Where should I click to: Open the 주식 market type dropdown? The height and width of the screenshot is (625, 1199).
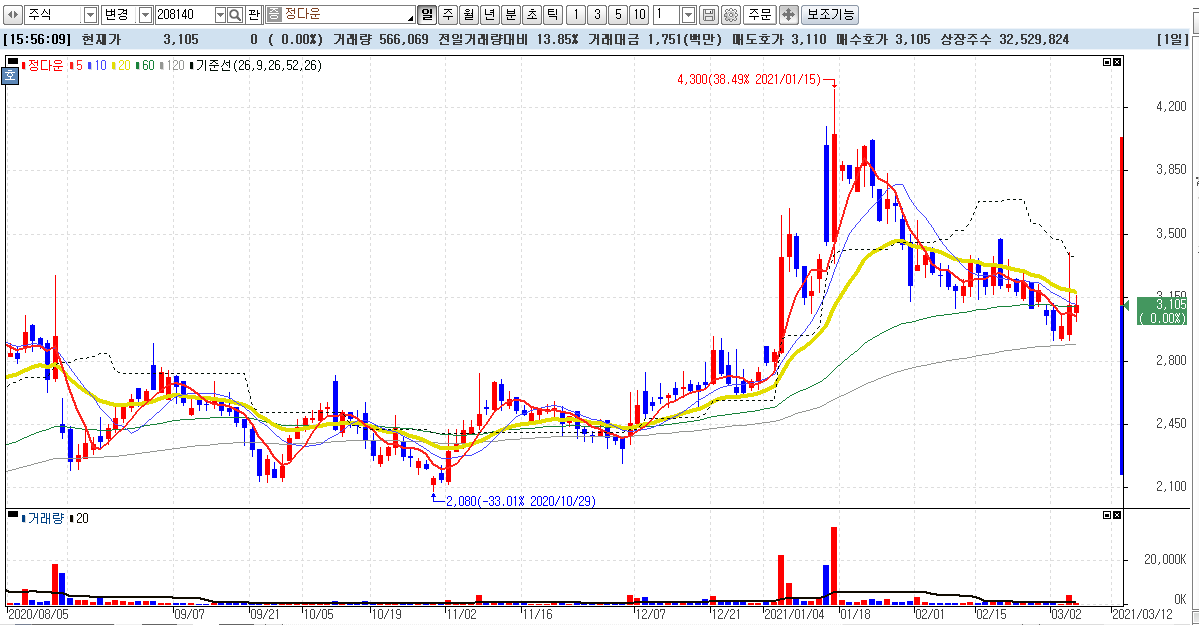[91, 15]
